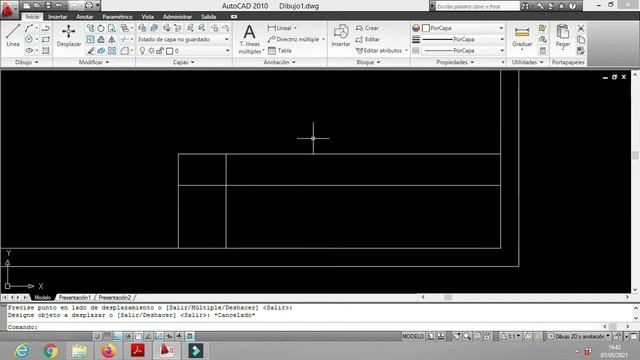Toggle the layer lock padlock icon
This screenshot has width=640, height=360.
point(160,51)
